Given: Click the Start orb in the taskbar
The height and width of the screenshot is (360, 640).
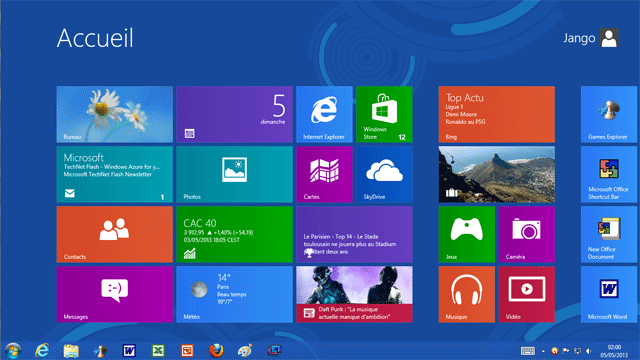Looking at the screenshot, I should pos(13,351).
